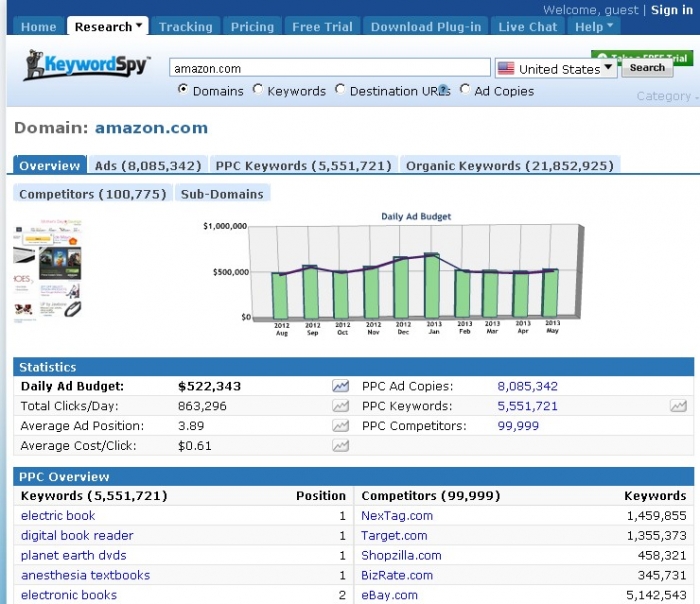Image resolution: width=700 pixels, height=604 pixels.
Task: Select the Destination URLs radio button
Action: [340, 90]
